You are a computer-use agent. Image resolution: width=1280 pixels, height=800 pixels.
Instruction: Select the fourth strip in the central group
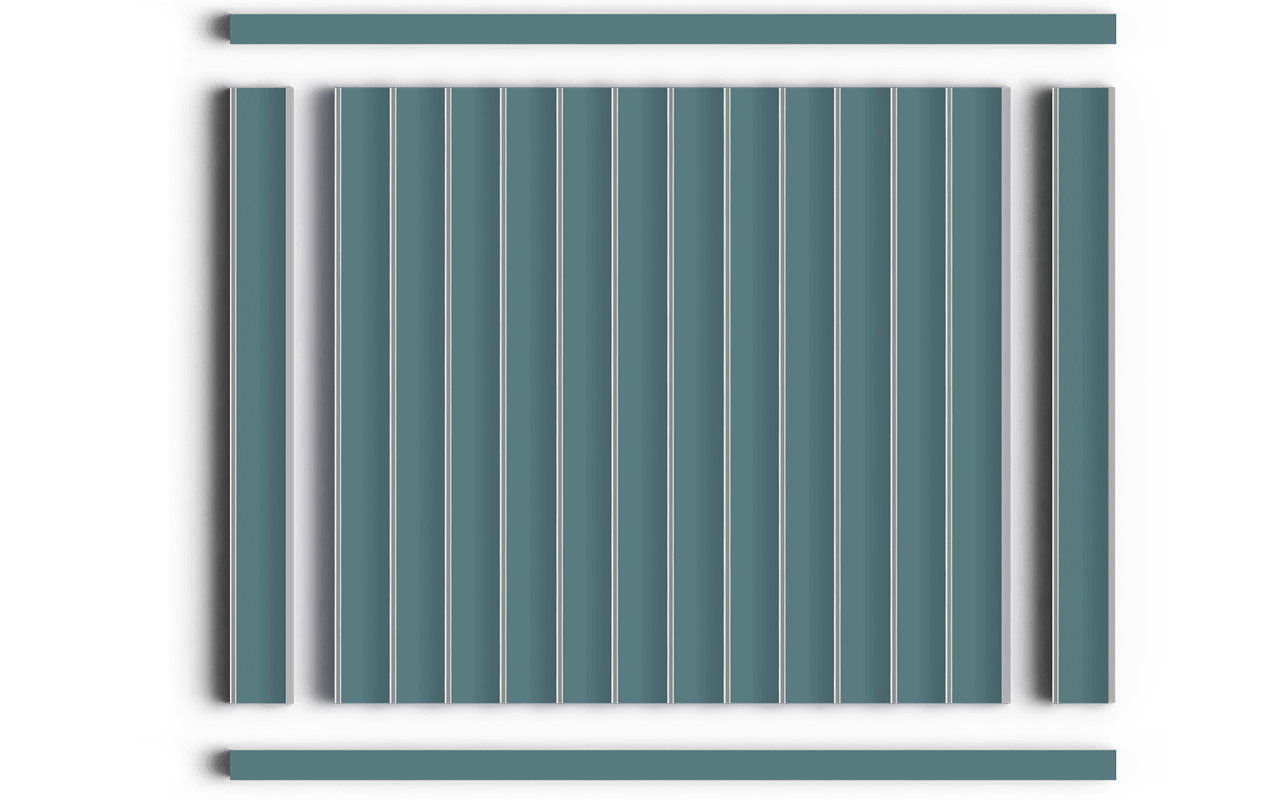click(531, 395)
